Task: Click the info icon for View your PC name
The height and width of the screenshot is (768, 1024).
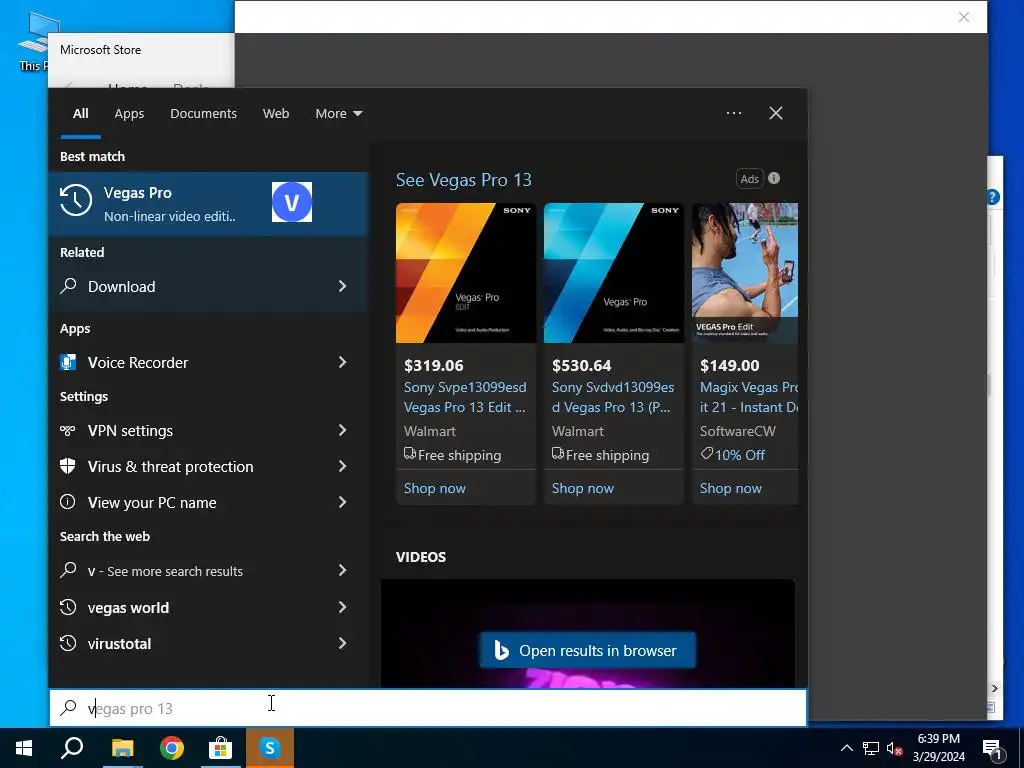Action: point(68,502)
